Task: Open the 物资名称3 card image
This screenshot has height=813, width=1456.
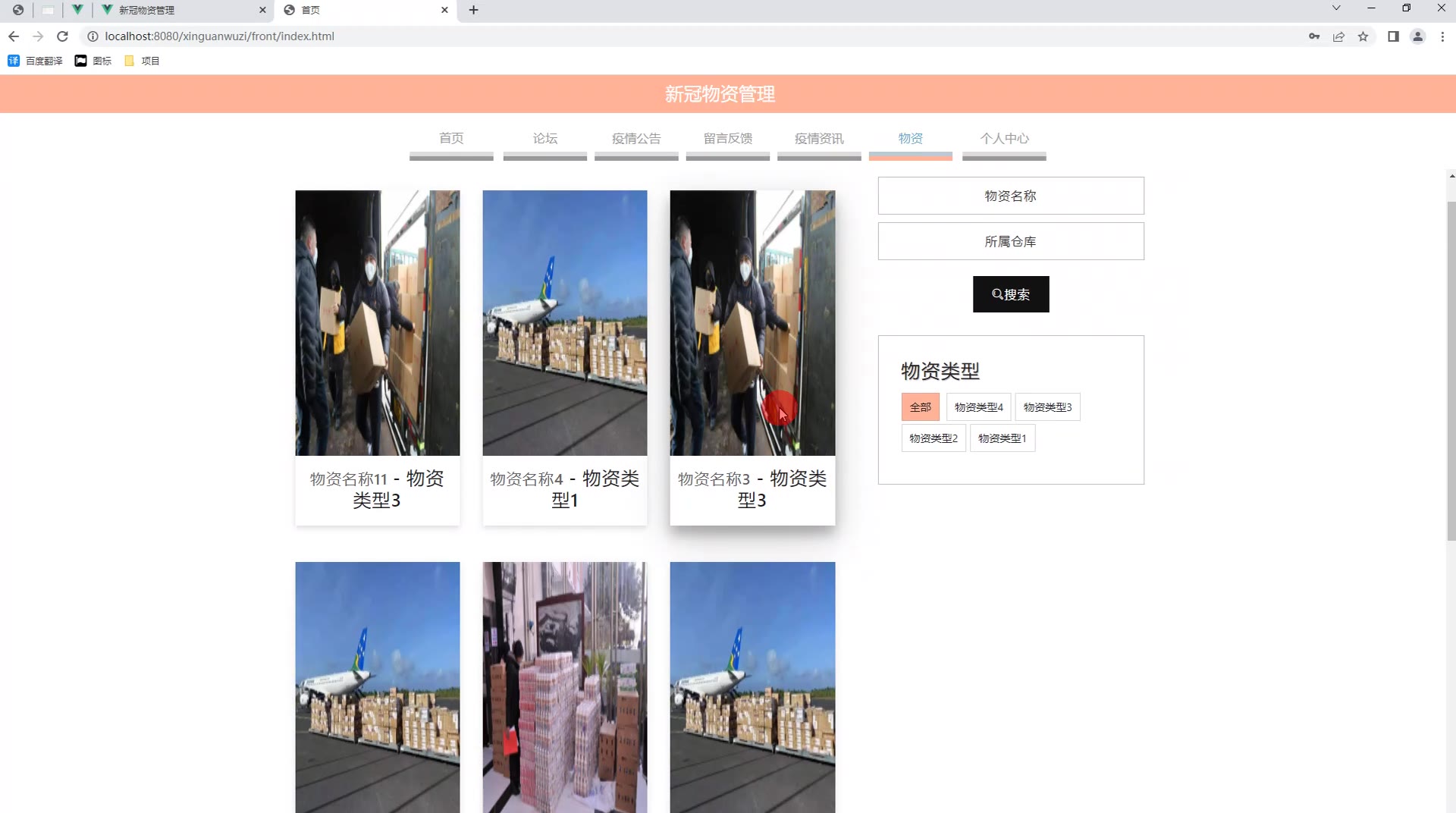Action: (752, 323)
